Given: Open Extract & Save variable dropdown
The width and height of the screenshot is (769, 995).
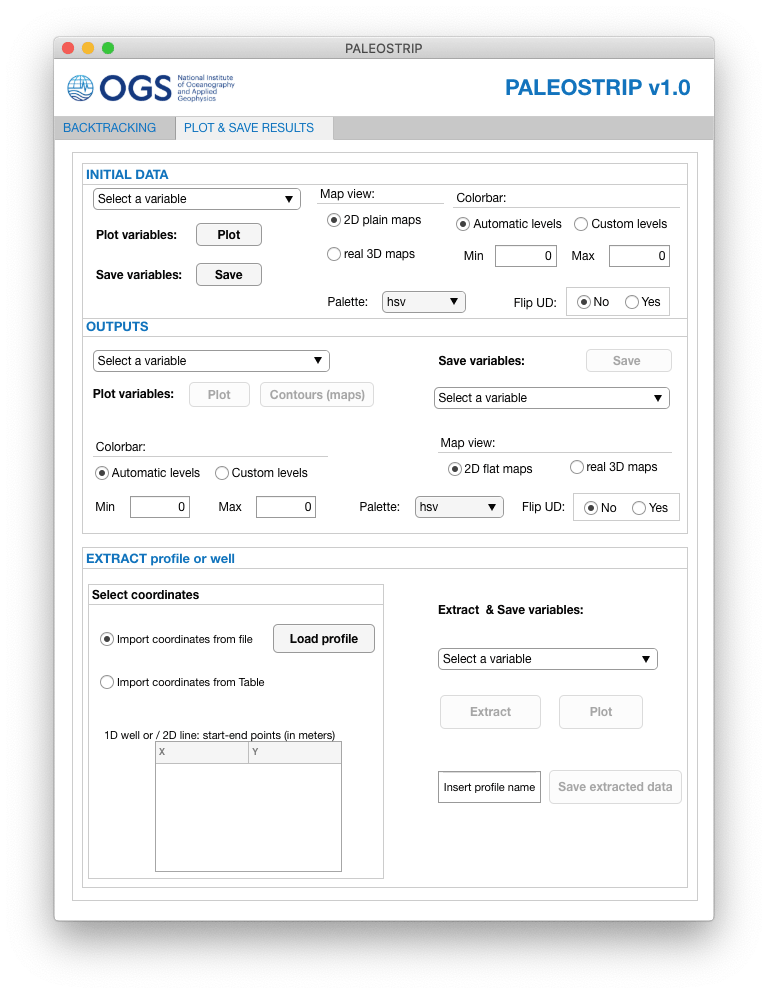Looking at the screenshot, I should 547,659.
